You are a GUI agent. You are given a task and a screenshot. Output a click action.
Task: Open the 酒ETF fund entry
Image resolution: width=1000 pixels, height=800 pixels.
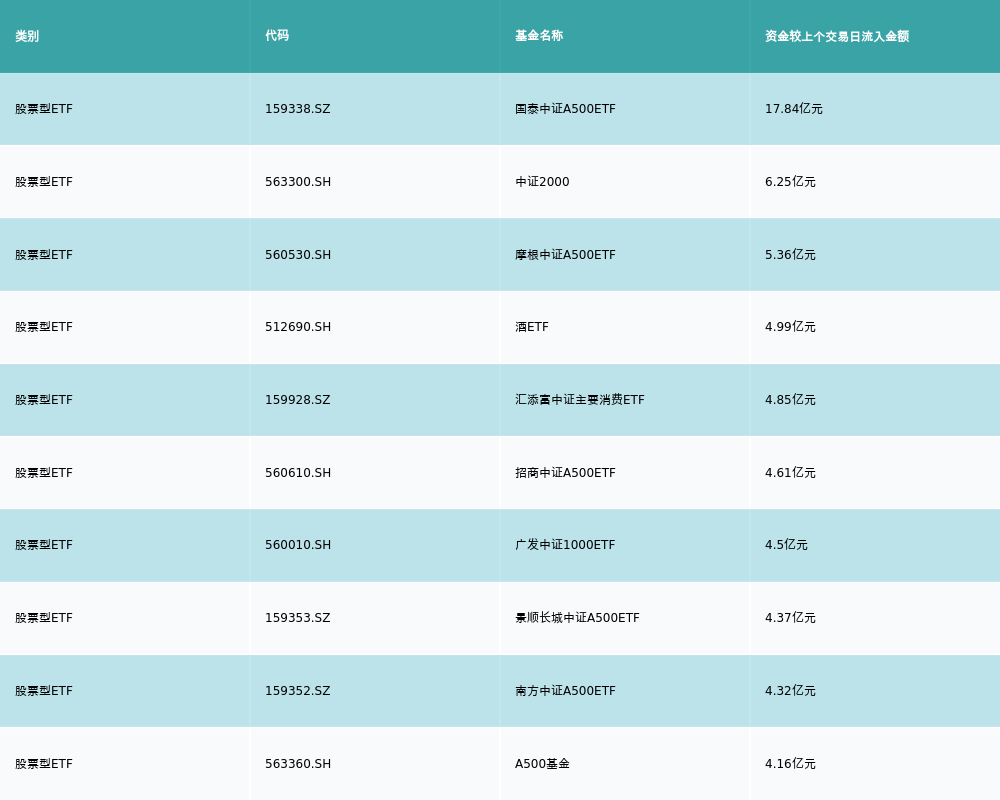[x=532, y=327]
